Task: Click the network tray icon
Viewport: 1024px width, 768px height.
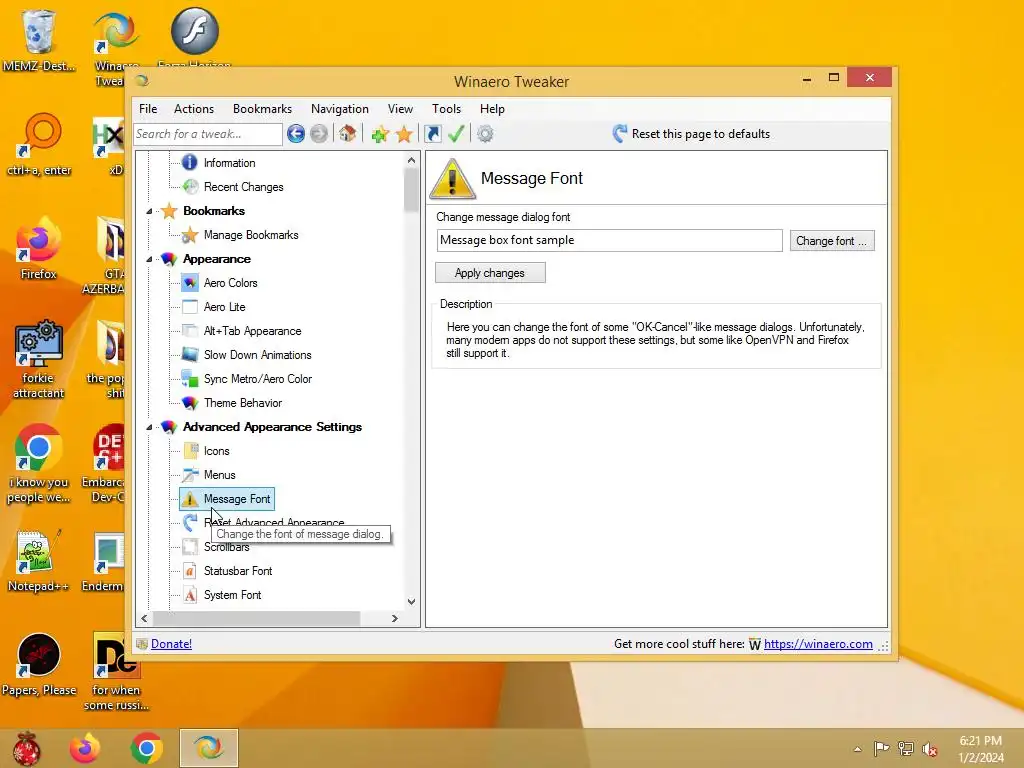Action: pyautogui.click(x=906, y=748)
